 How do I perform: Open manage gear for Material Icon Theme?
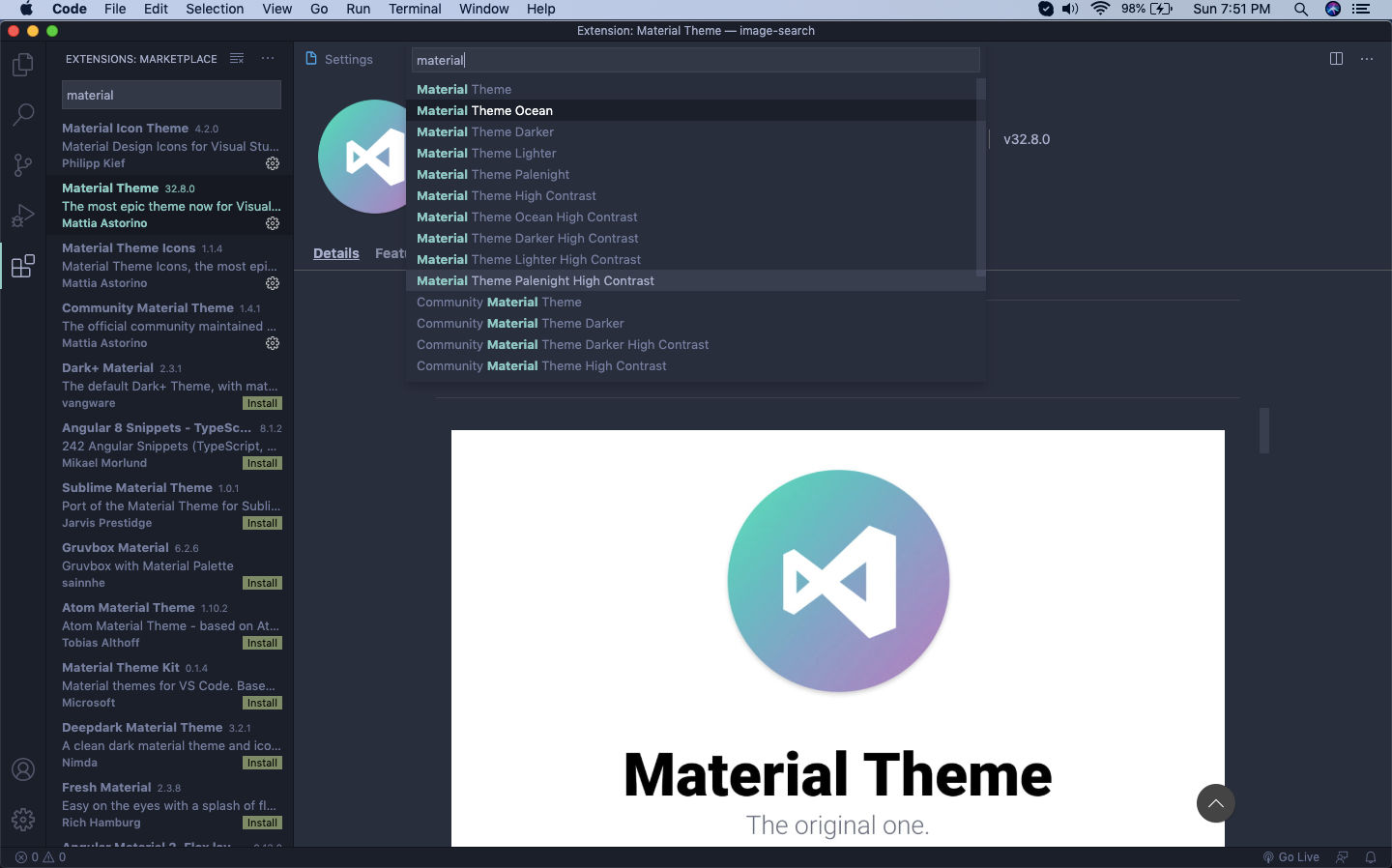[273, 163]
